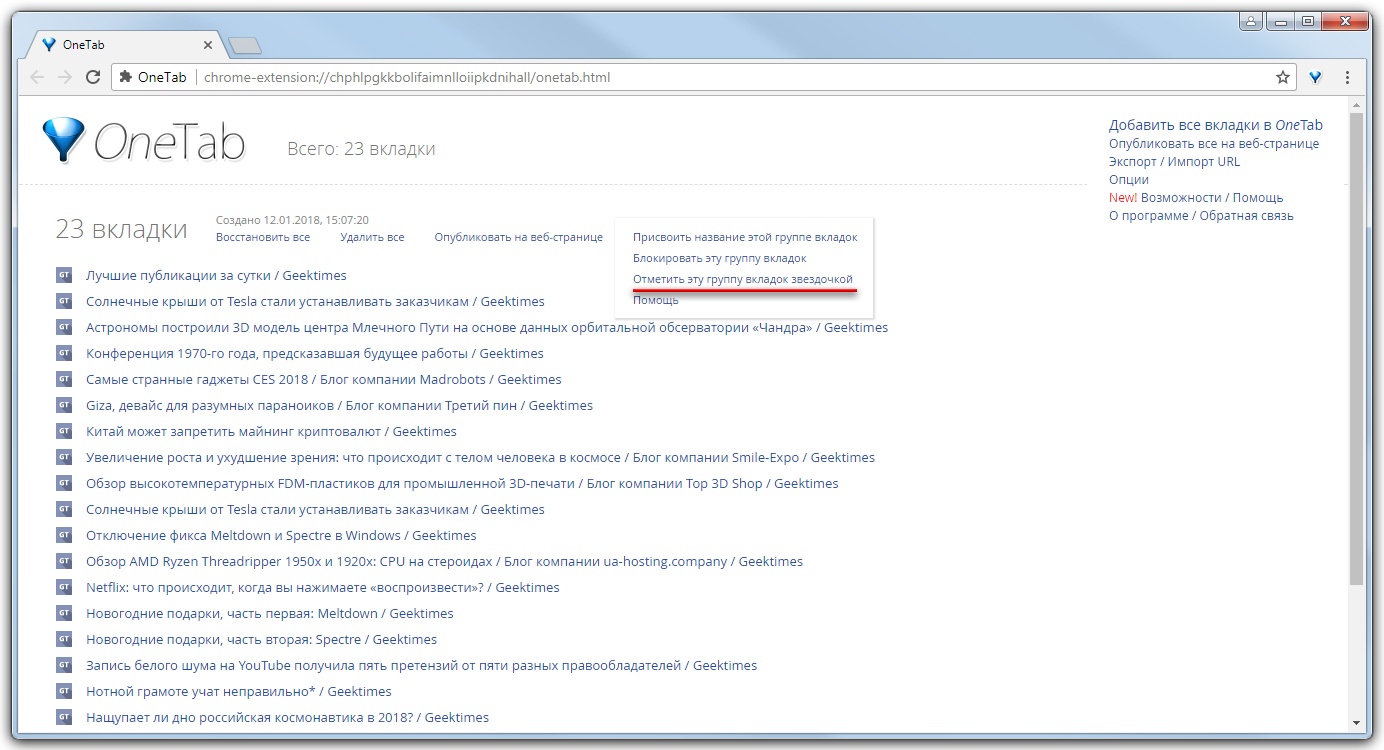This screenshot has height=750, width=1384.
Task: Open 'Самые странные гаджеты CES 2018' link
Action: click(x=324, y=379)
